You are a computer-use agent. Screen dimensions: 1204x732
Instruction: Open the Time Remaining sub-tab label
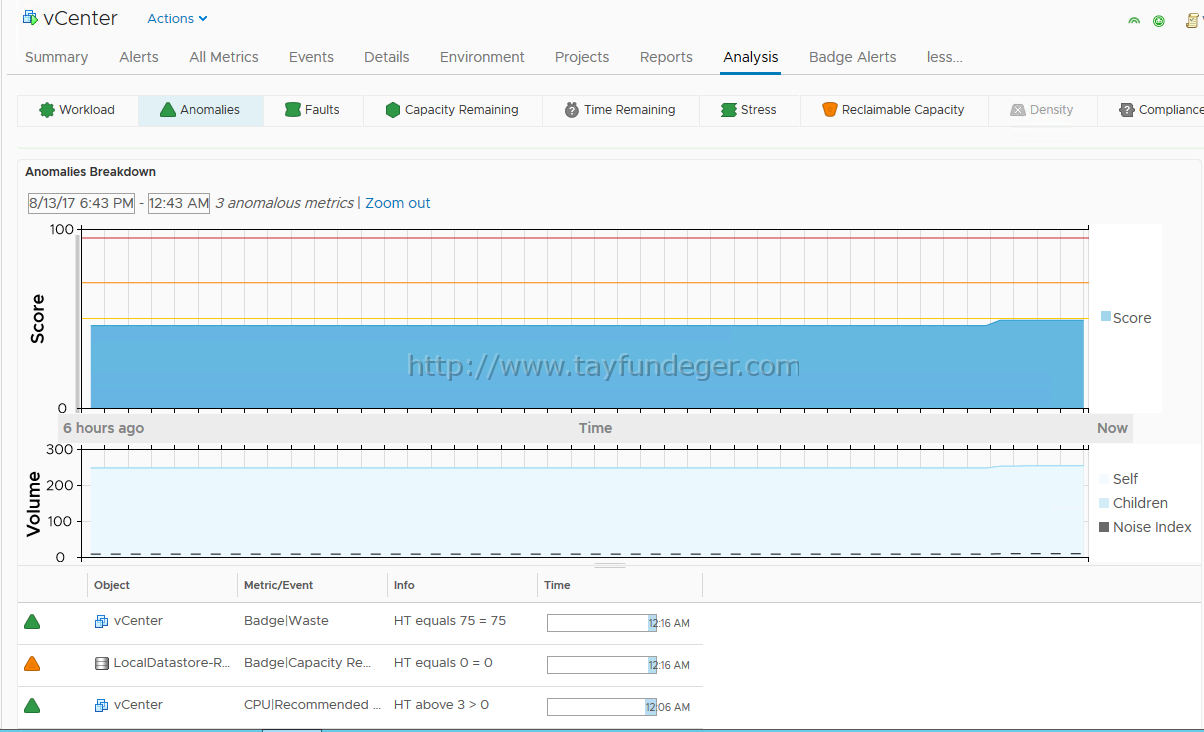point(630,110)
